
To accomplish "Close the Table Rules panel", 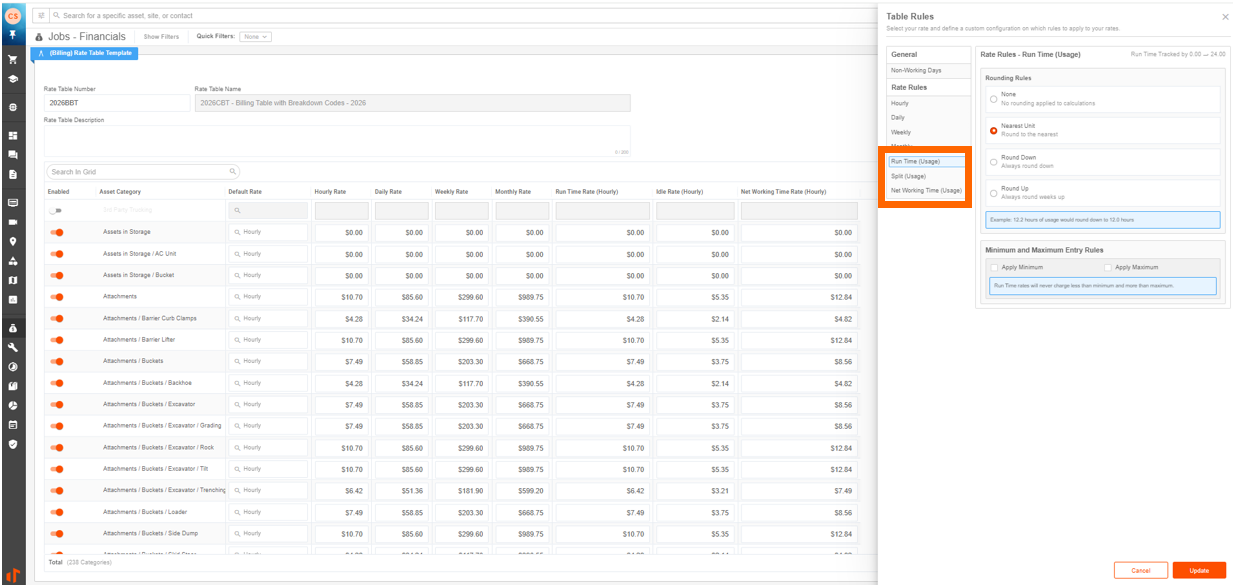I will coord(1225,17).
